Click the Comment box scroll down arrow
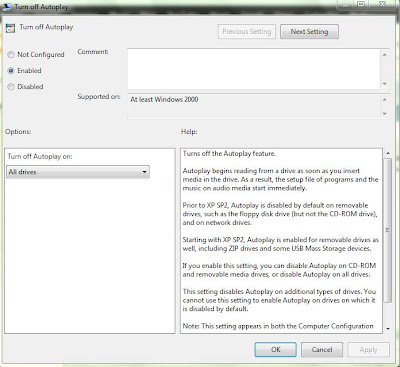Viewport: 400px width, 367px height. (385, 84)
